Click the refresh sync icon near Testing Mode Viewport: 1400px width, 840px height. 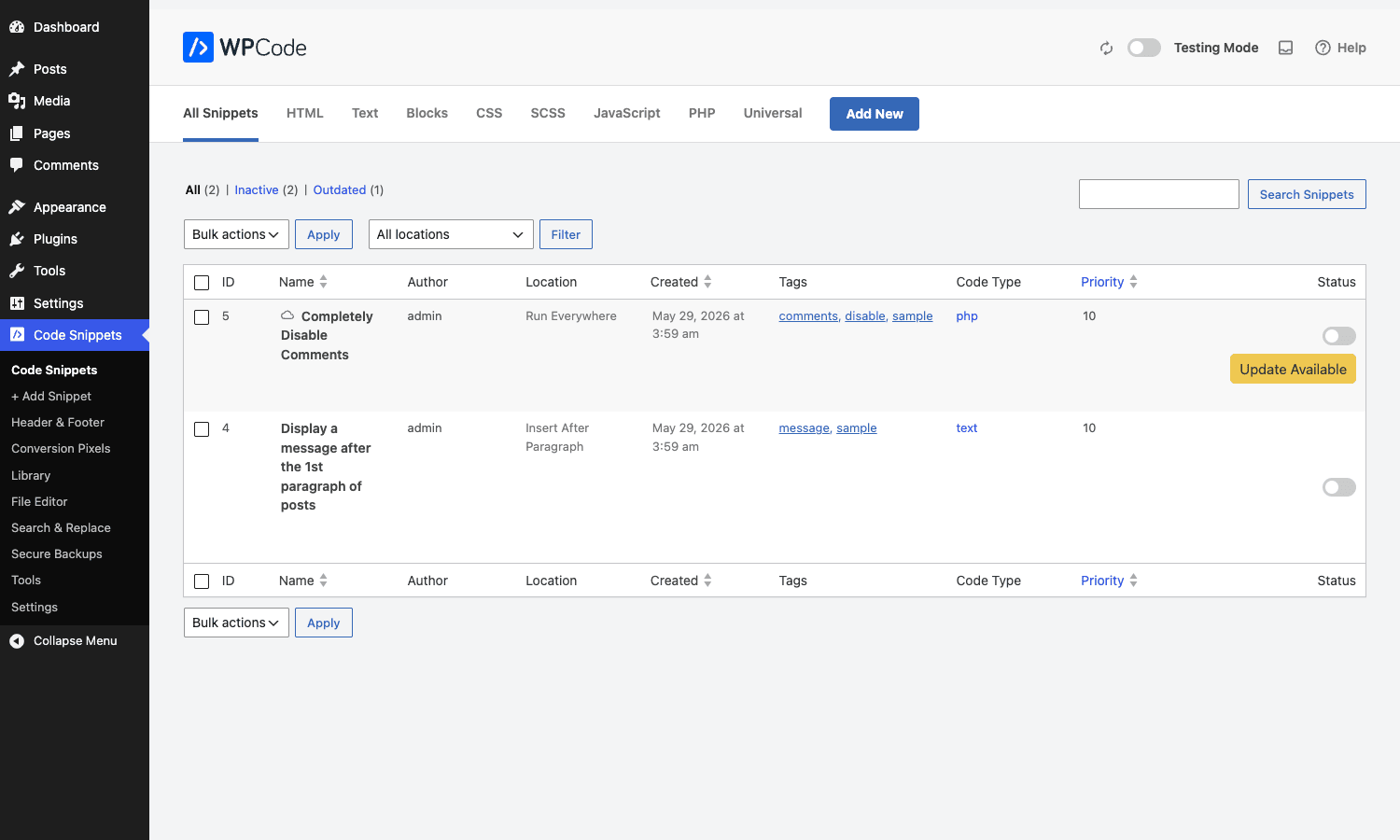coord(1106,49)
